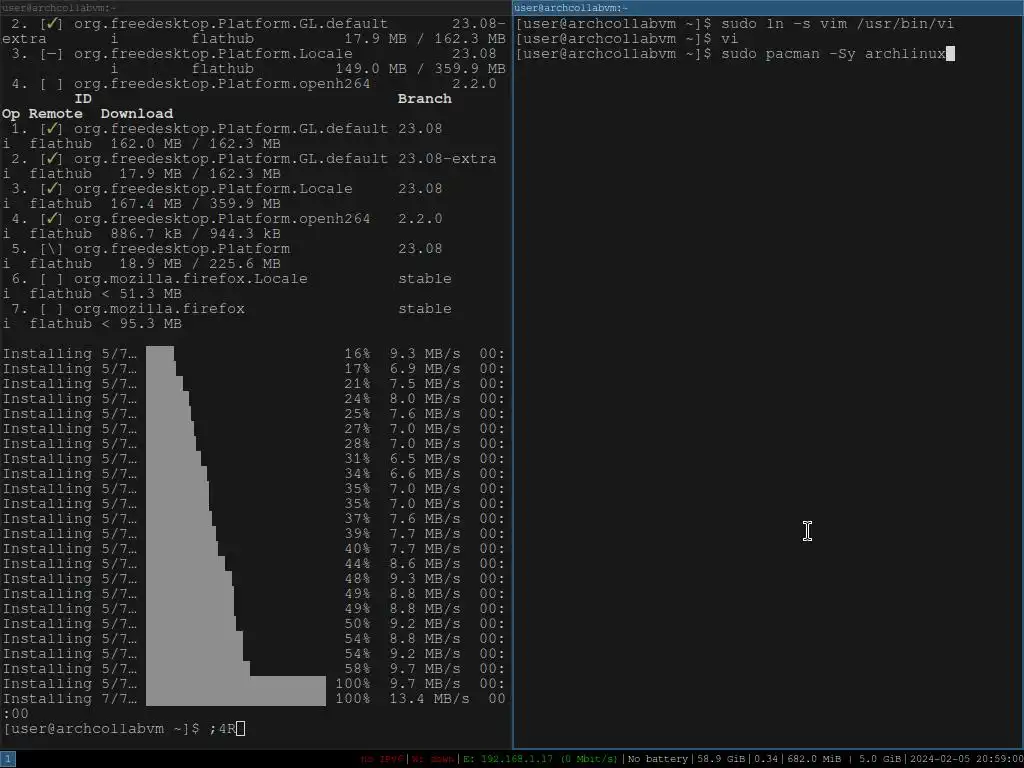Click the Ethernet address 192.168.1.17 entry
1024x768 pixels.
(542, 760)
